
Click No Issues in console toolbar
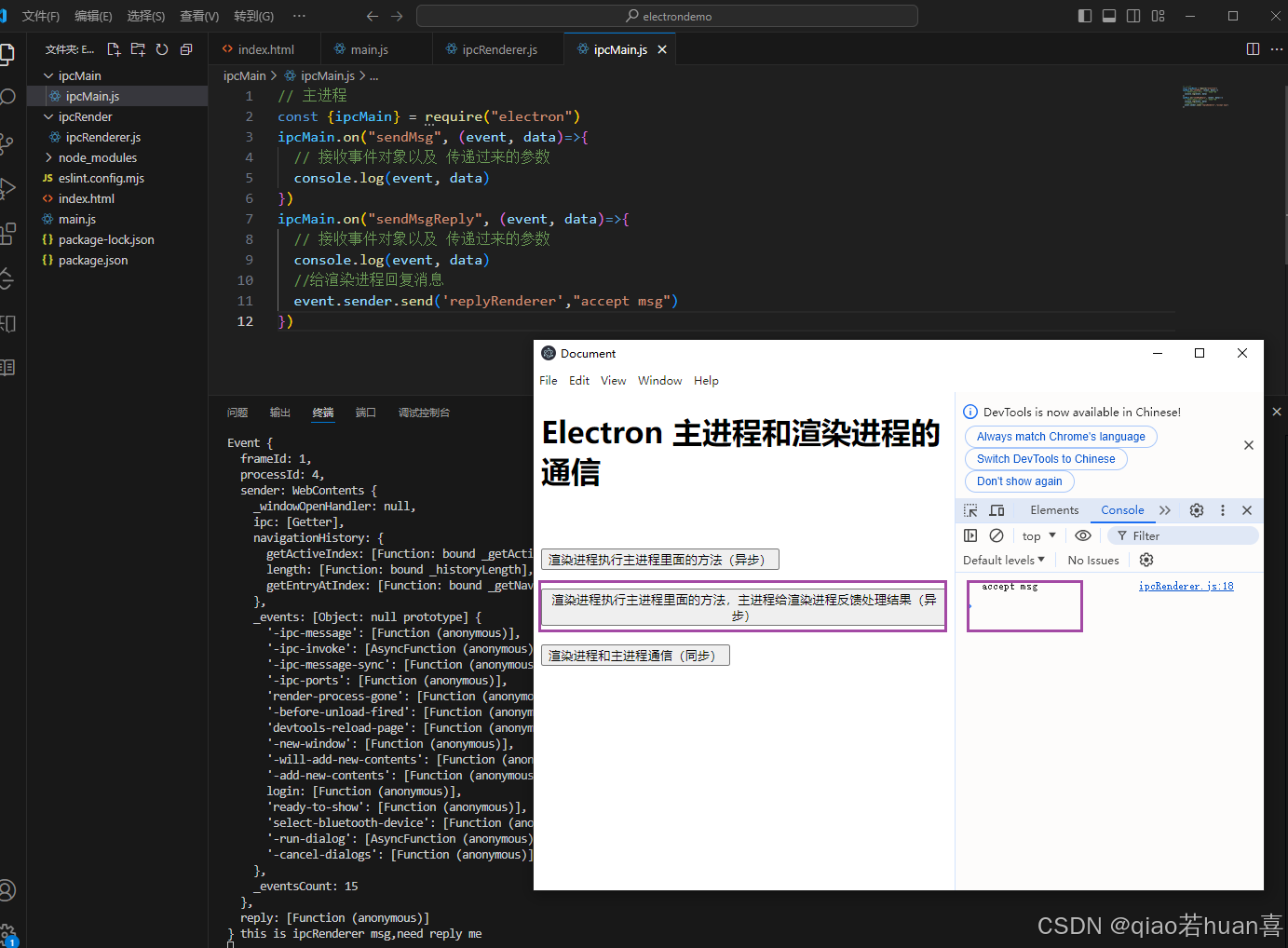click(x=1093, y=560)
